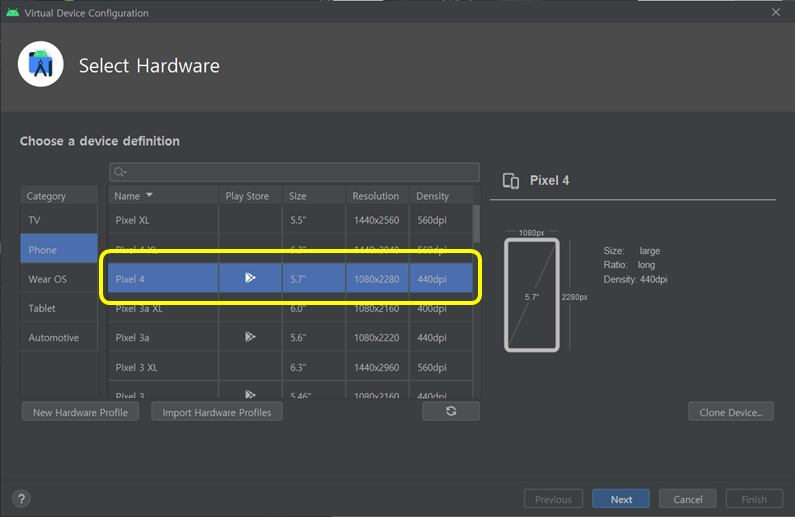
Task: Click New Hardware Profile button
Action: tap(80, 412)
